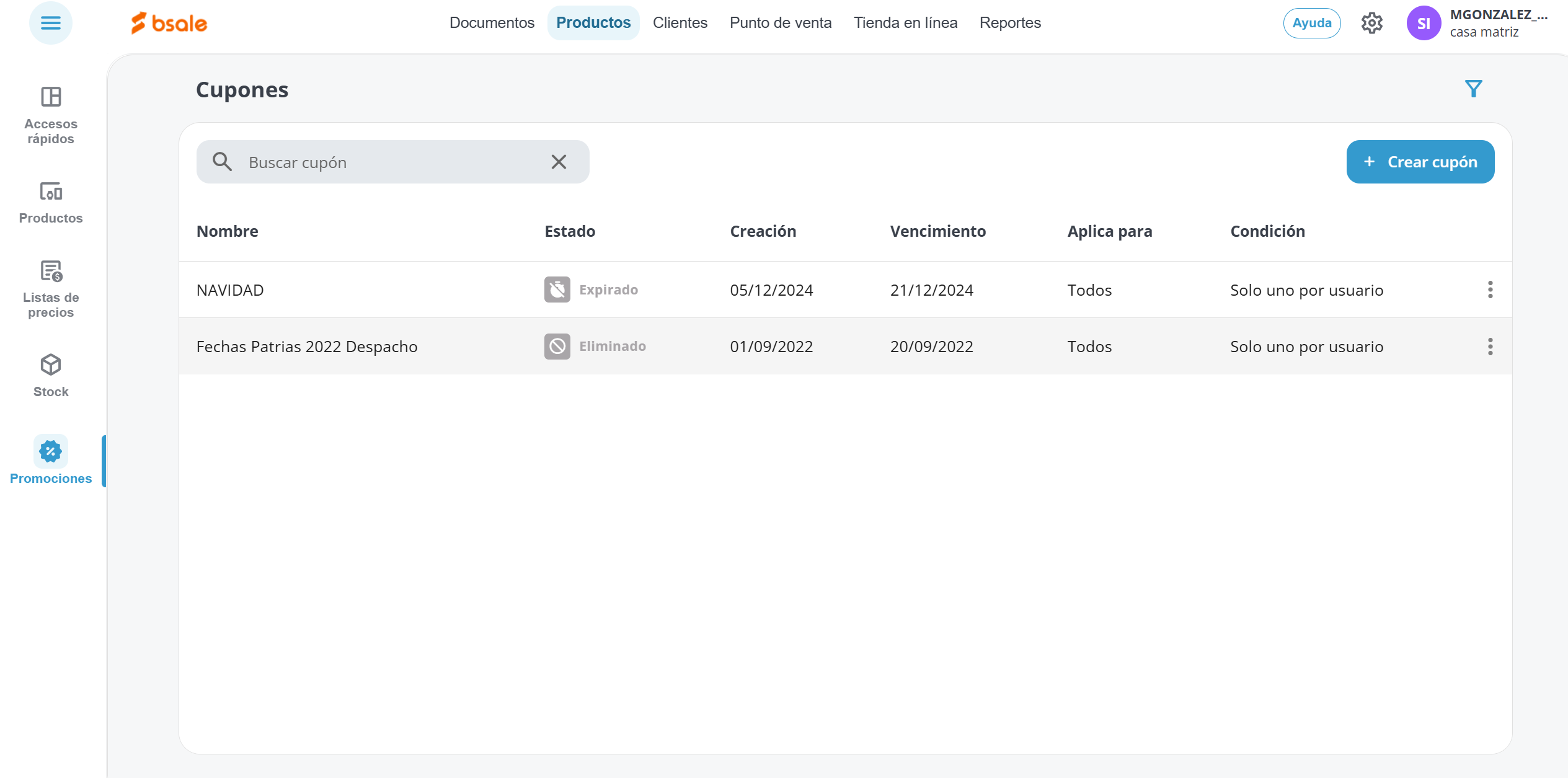Open the Punto de venta menu

coord(780,23)
